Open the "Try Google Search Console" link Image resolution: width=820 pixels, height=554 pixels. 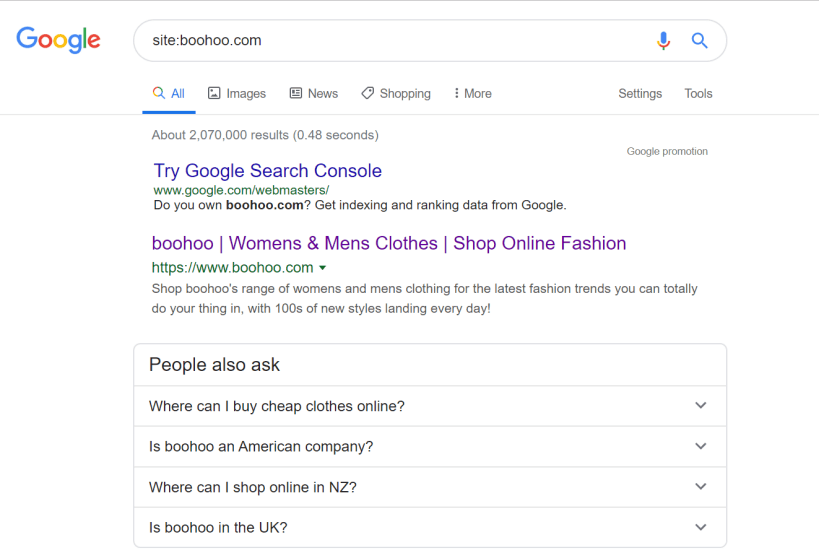[267, 171]
